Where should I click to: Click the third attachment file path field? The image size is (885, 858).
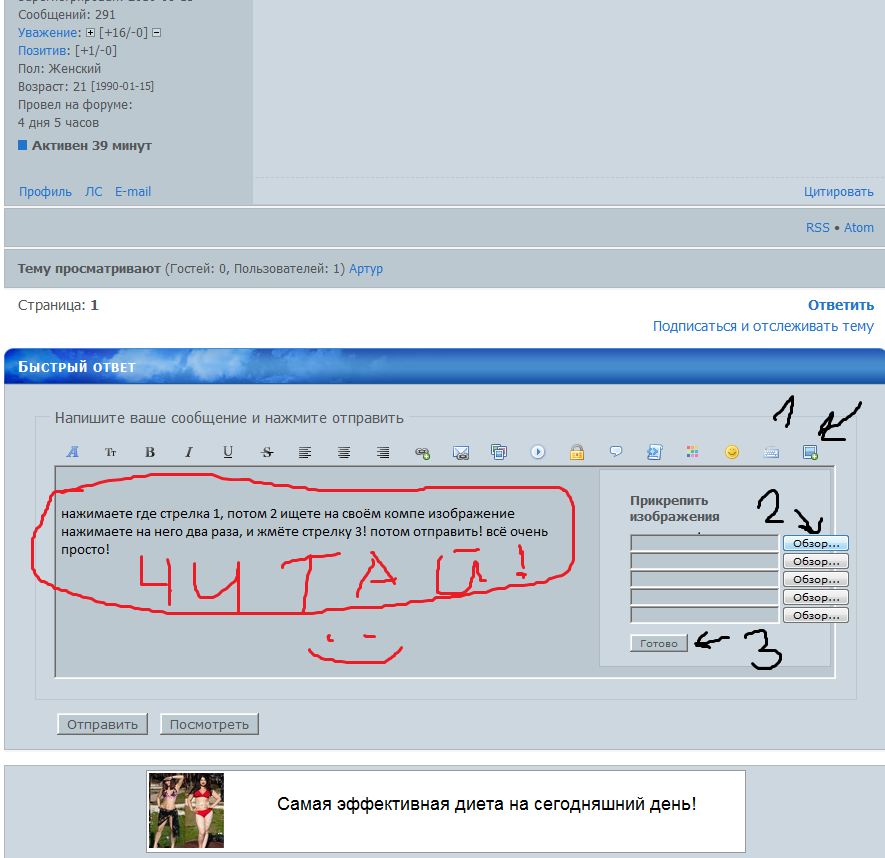(x=704, y=579)
